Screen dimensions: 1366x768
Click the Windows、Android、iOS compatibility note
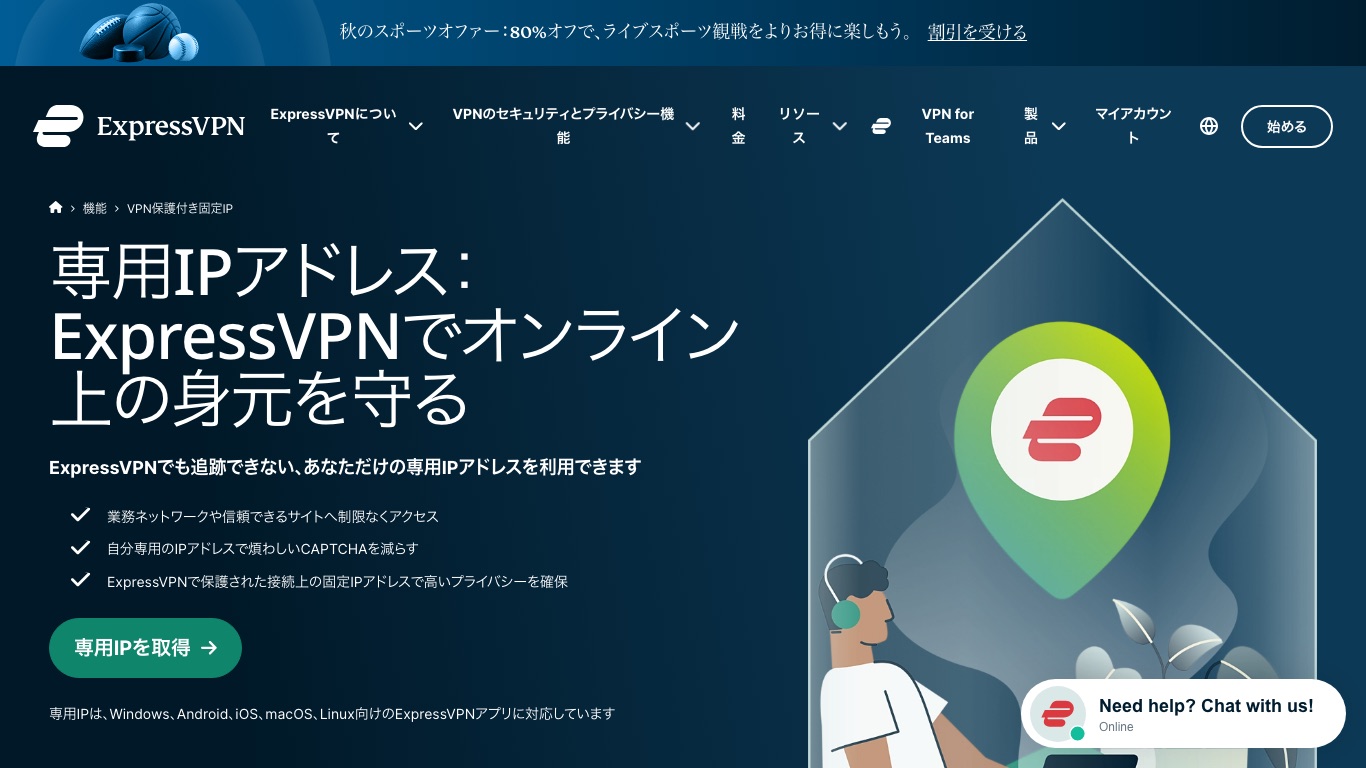(x=332, y=714)
